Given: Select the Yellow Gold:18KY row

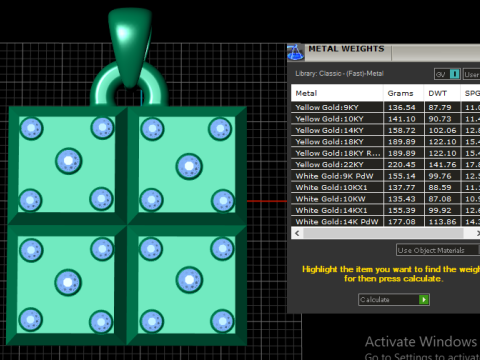Looking at the screenshot, I should point(385,142).
